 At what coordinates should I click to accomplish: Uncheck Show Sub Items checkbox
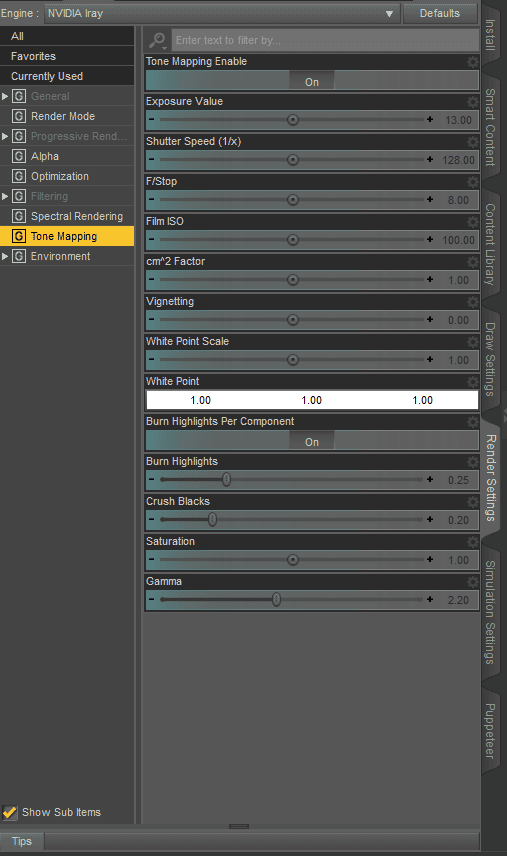(x=10, y=812)
